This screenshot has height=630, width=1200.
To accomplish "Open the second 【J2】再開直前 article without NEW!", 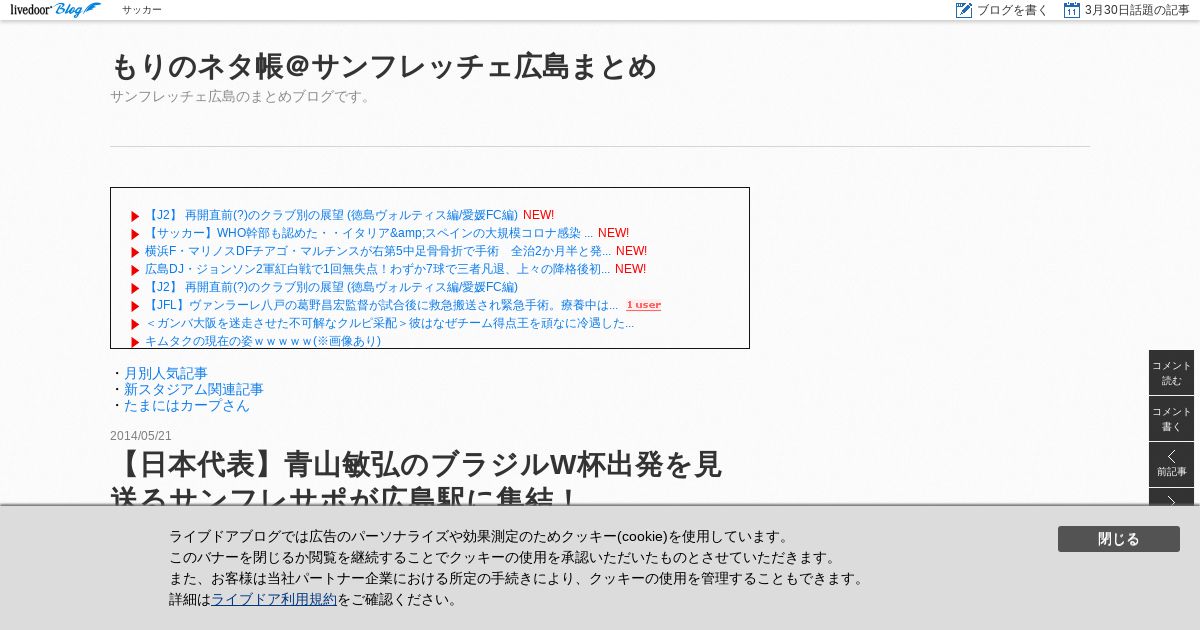I will [331, 287].
